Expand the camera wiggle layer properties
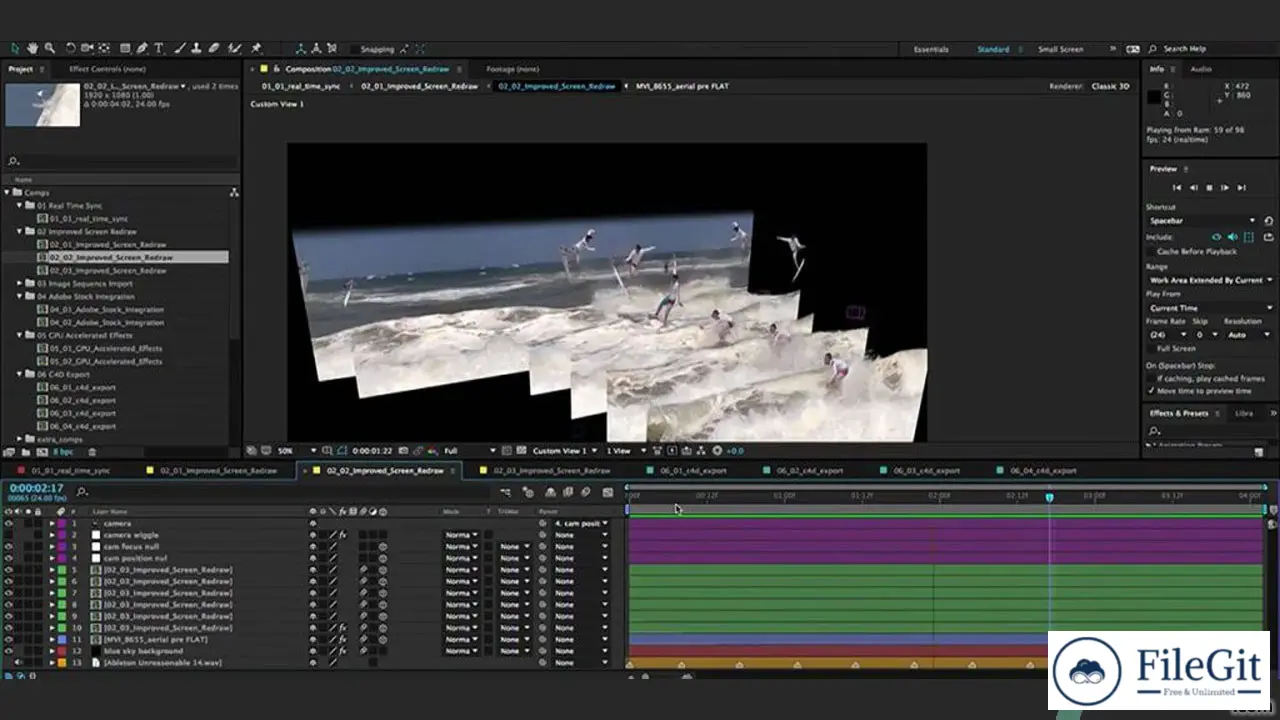 52,535
